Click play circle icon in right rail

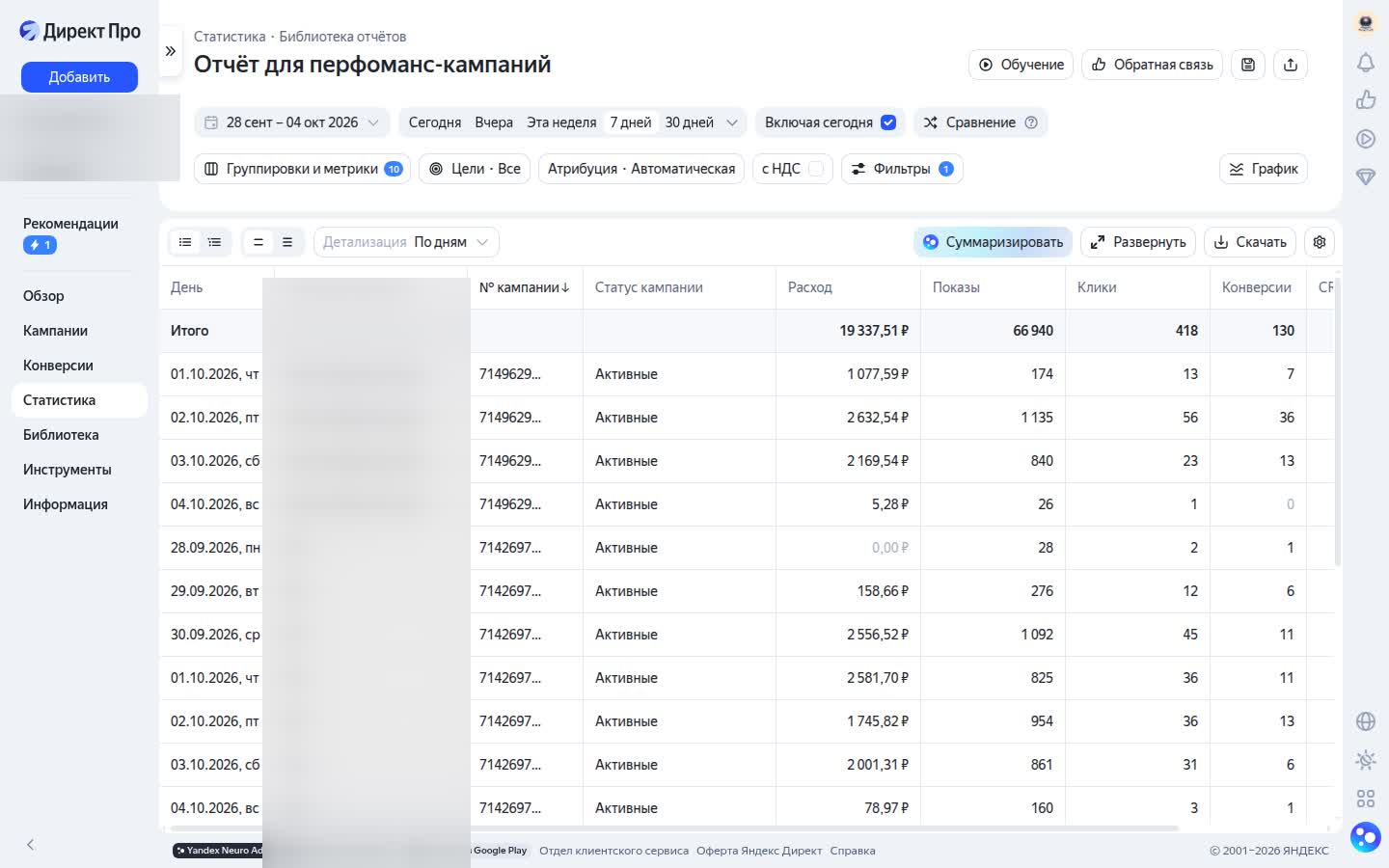tap(1365, 139)
